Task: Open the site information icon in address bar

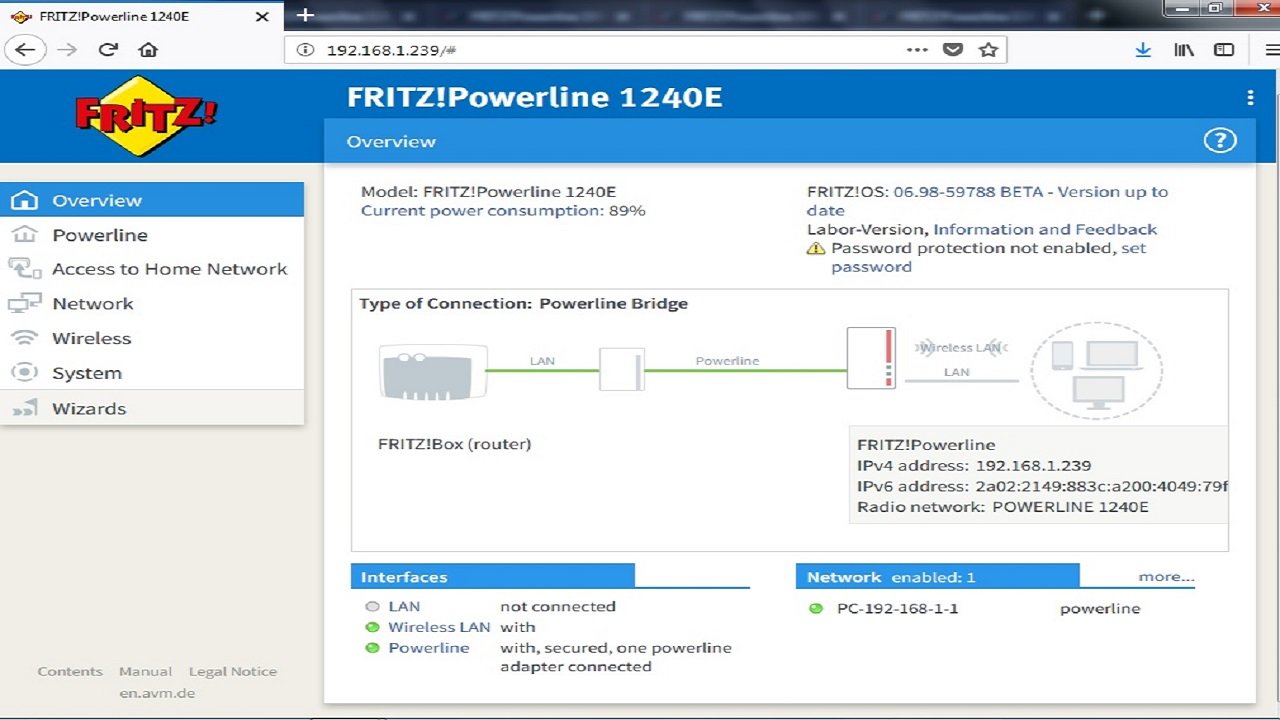Action: pos(306,50)
